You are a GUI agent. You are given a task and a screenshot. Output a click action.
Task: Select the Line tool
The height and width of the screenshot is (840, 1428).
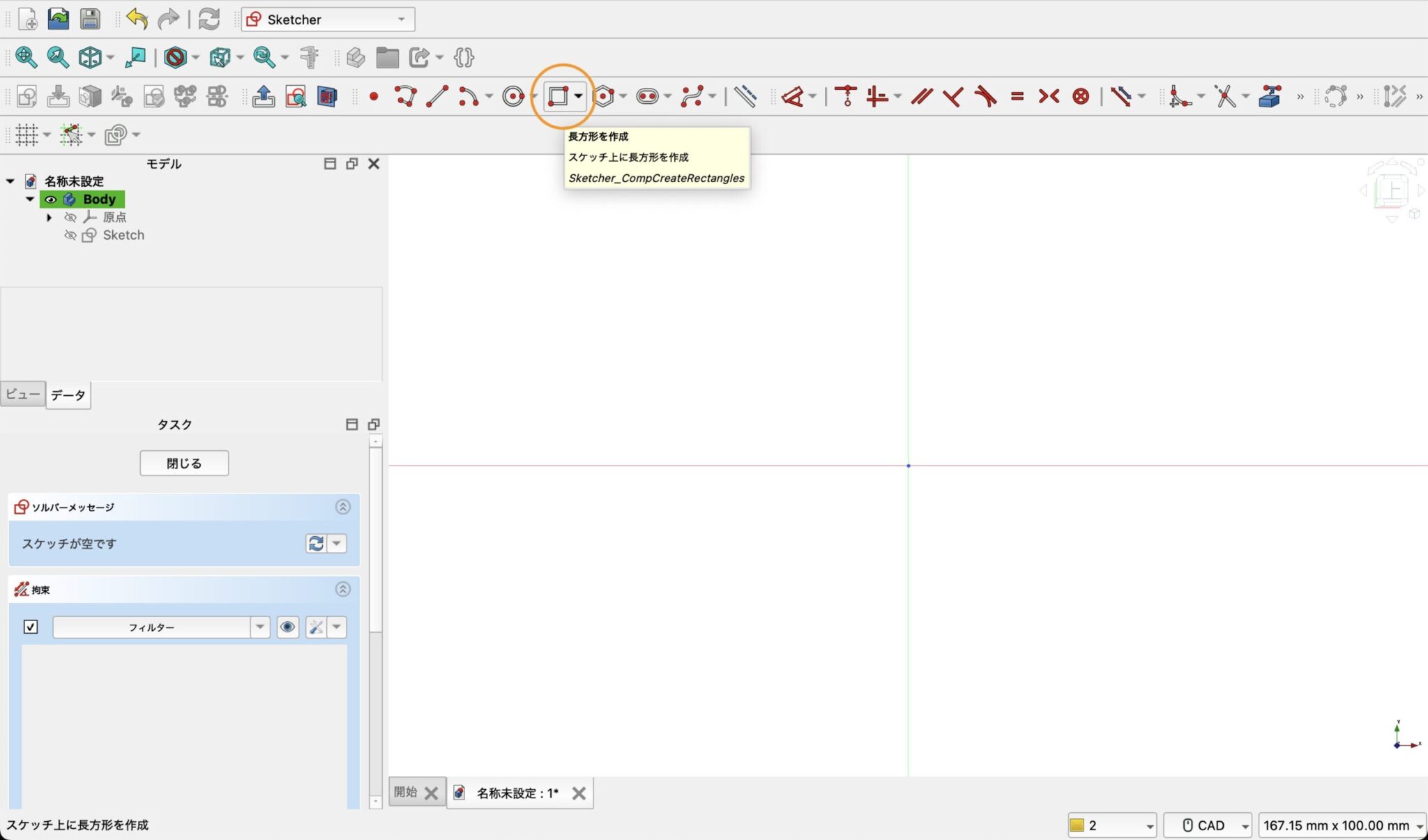coord(437,96)
